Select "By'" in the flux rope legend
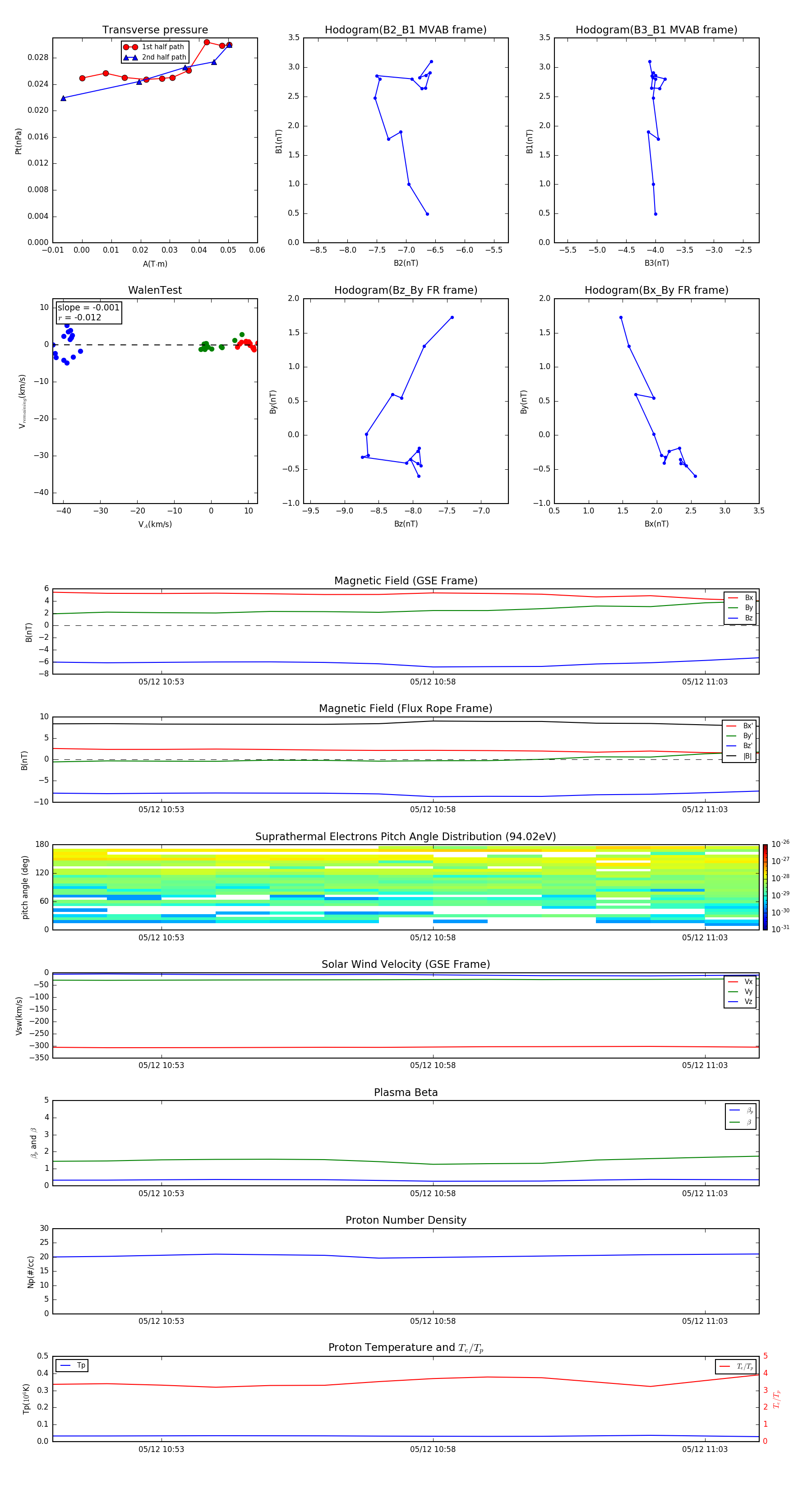 click(x=739, y=736)
